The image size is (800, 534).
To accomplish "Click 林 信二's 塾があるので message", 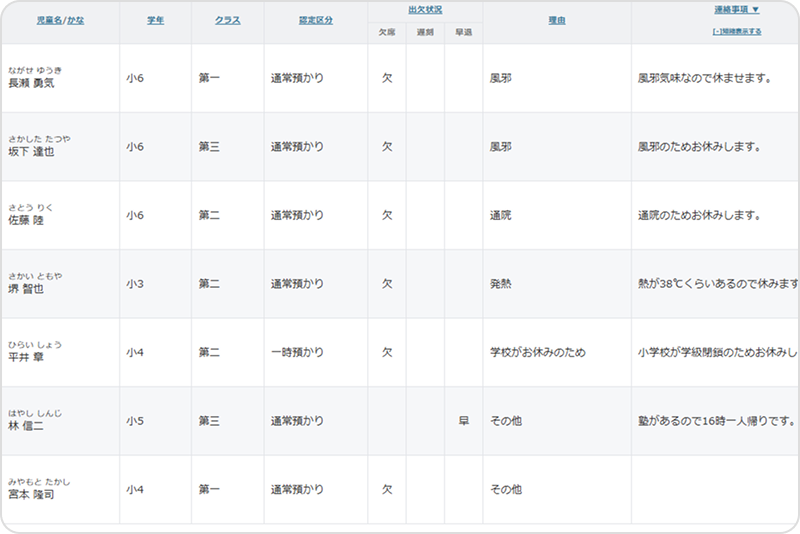I will pyautogui.click(x=716, y=421).
